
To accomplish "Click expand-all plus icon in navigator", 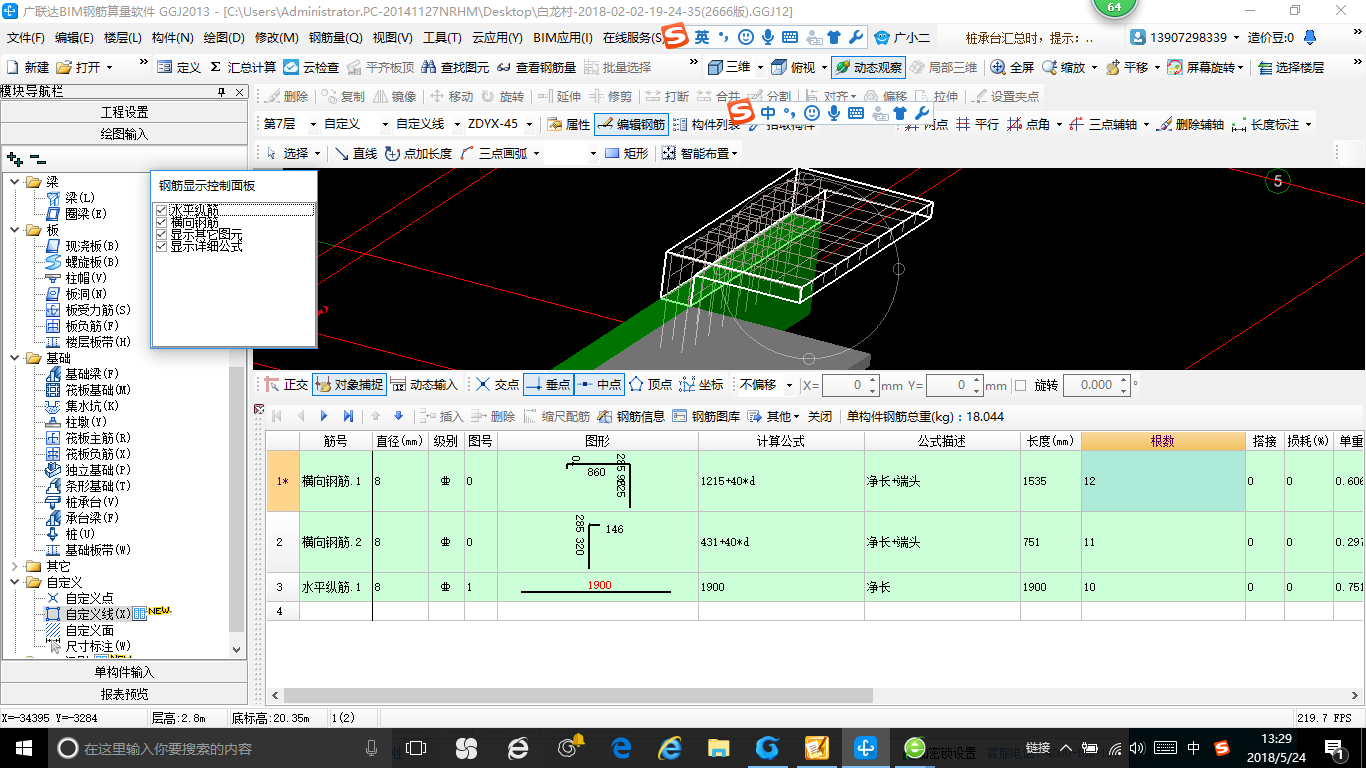I will (14, 159).
